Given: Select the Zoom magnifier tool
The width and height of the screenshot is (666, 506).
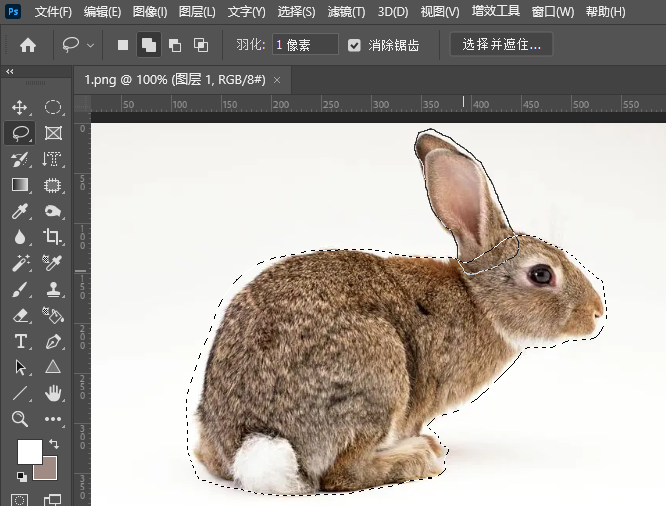Looking at the screenshot, I should (x=19, y=419).
